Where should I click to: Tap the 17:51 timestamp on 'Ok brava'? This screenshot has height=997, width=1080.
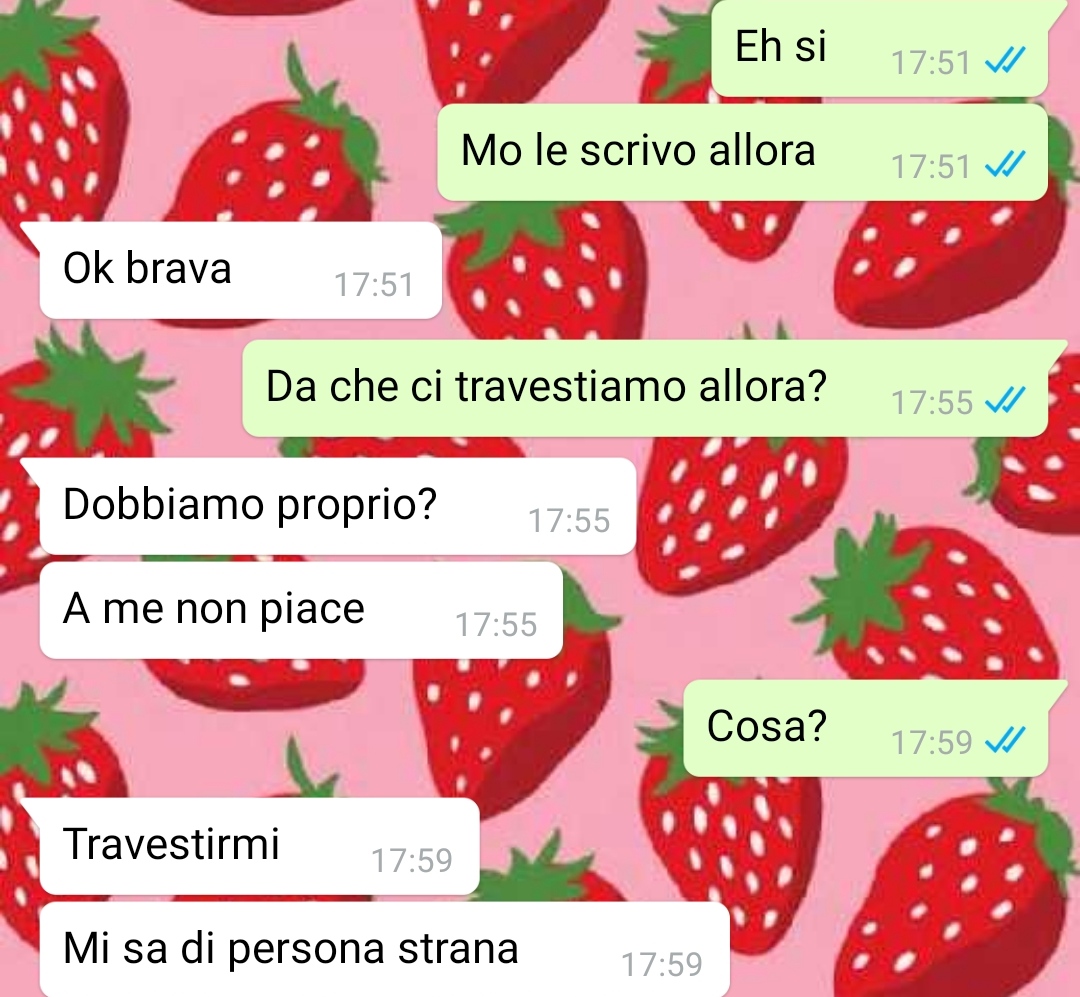click(374, 285)
